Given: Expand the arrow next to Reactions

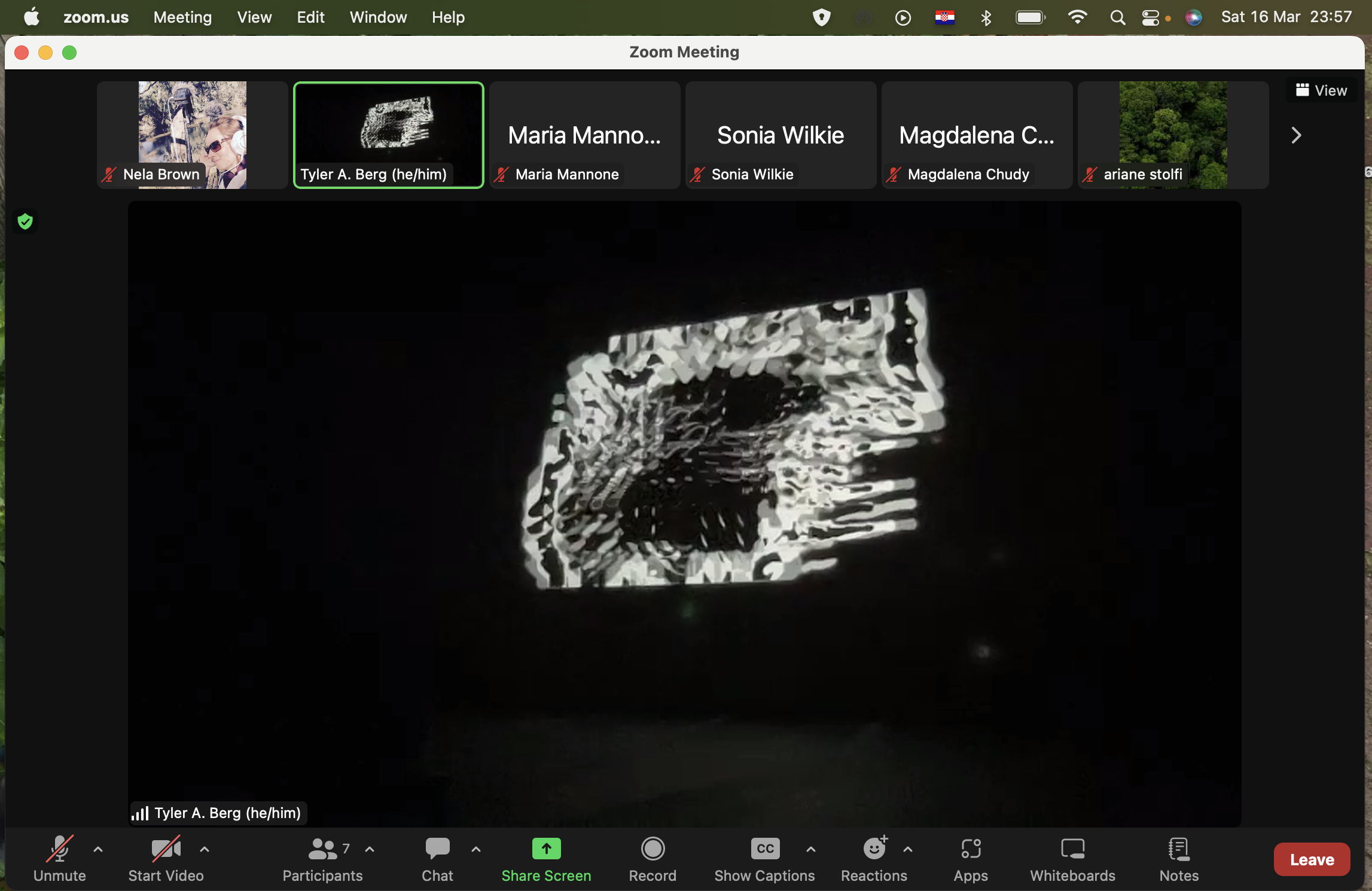Looking at the screenshot, I should point(908,849).
